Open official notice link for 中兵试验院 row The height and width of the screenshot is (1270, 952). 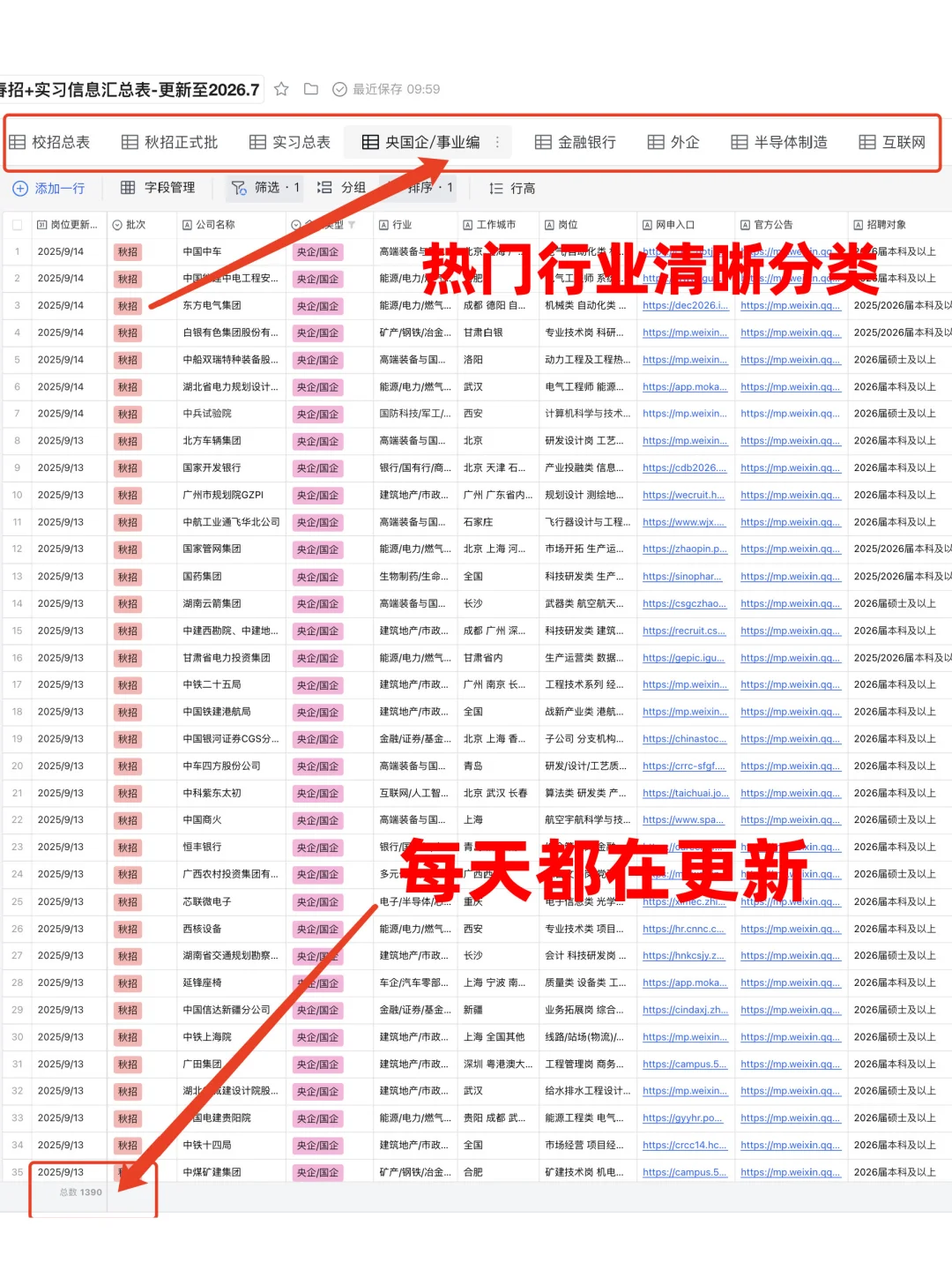[792, 414]
